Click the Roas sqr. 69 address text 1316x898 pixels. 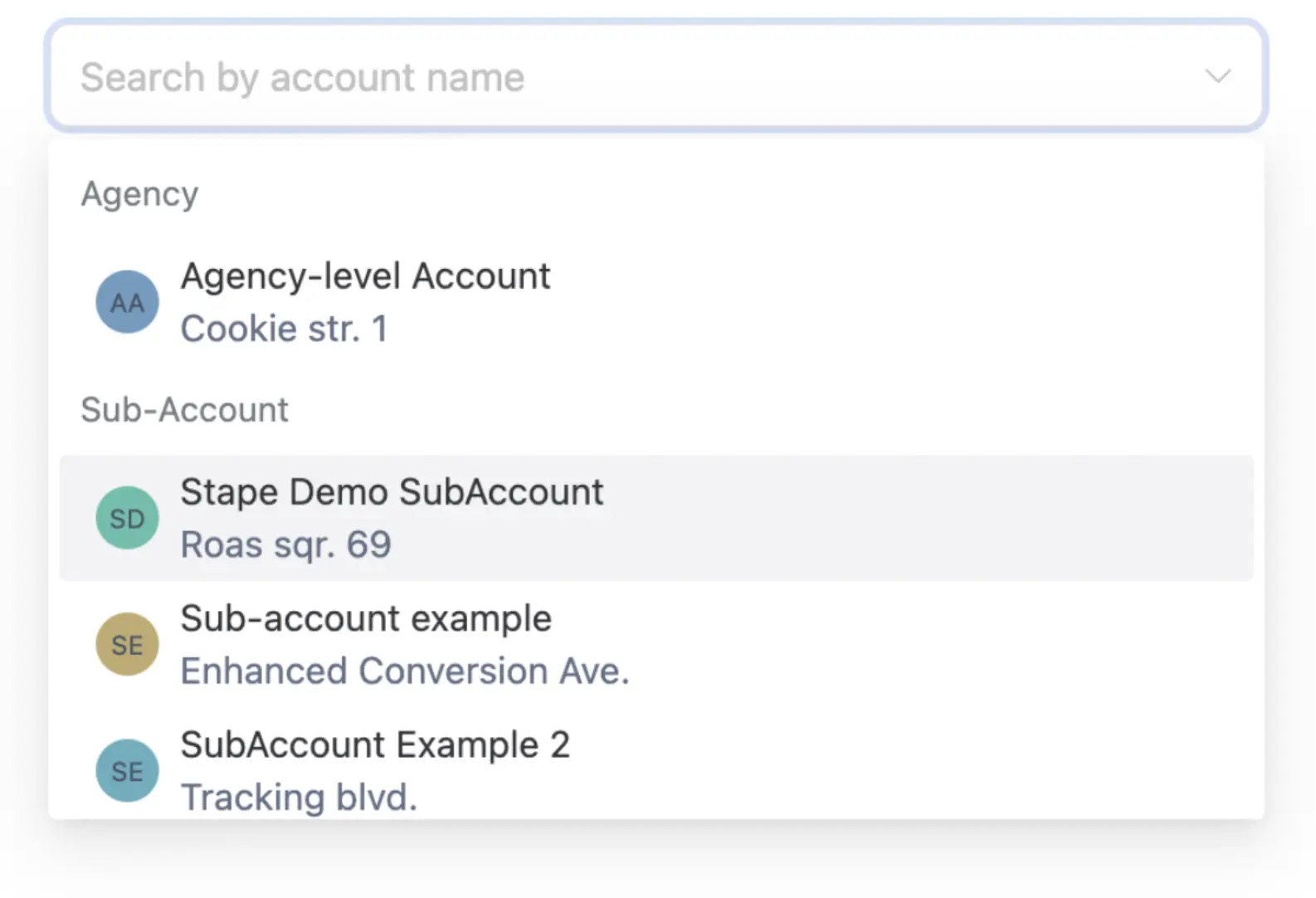(x=285, y=545)
